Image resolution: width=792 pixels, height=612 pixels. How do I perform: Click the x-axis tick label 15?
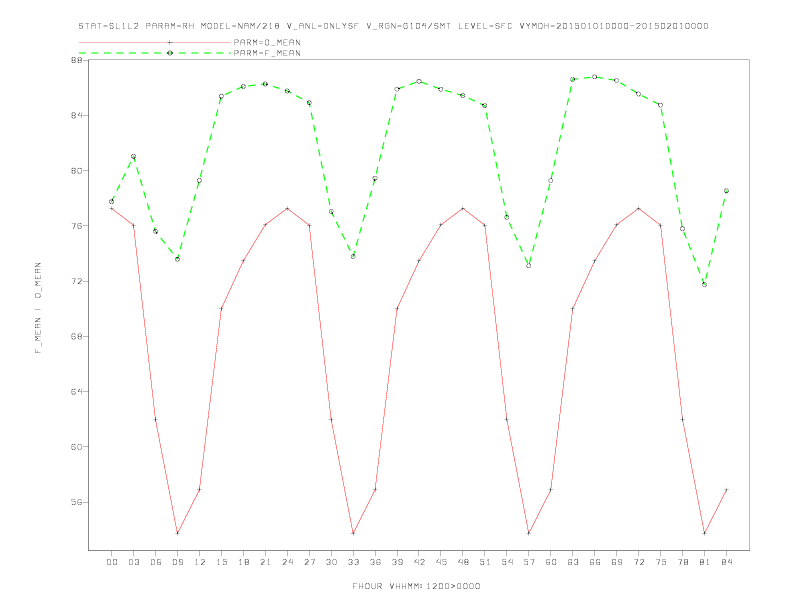221,562
